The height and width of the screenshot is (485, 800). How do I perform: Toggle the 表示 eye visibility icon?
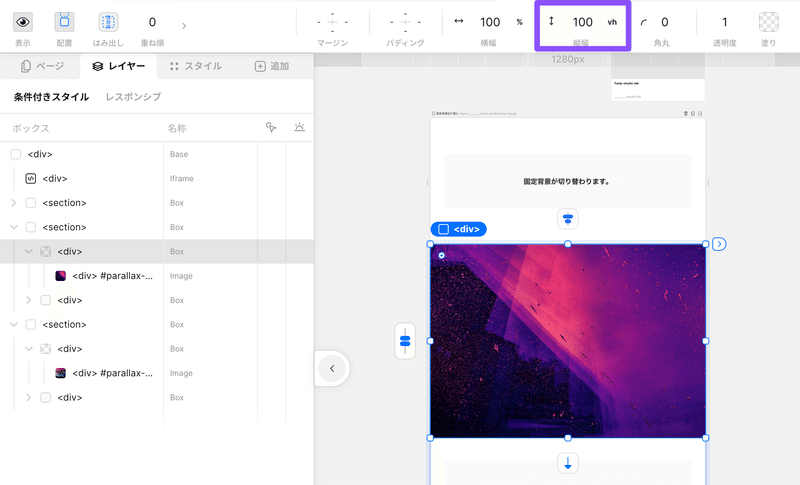click(x=23, y=22)
